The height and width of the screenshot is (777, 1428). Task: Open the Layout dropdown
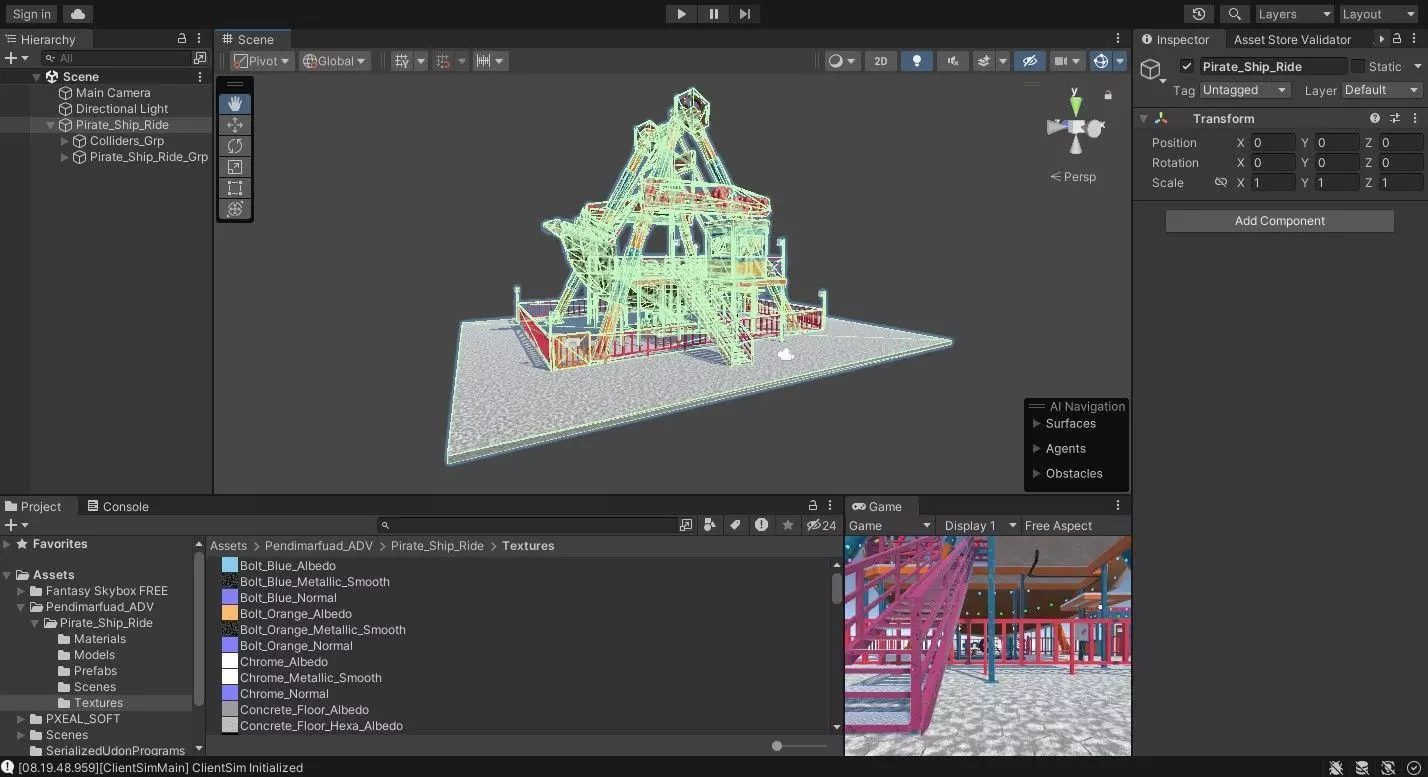click(x=1379, y=14)
